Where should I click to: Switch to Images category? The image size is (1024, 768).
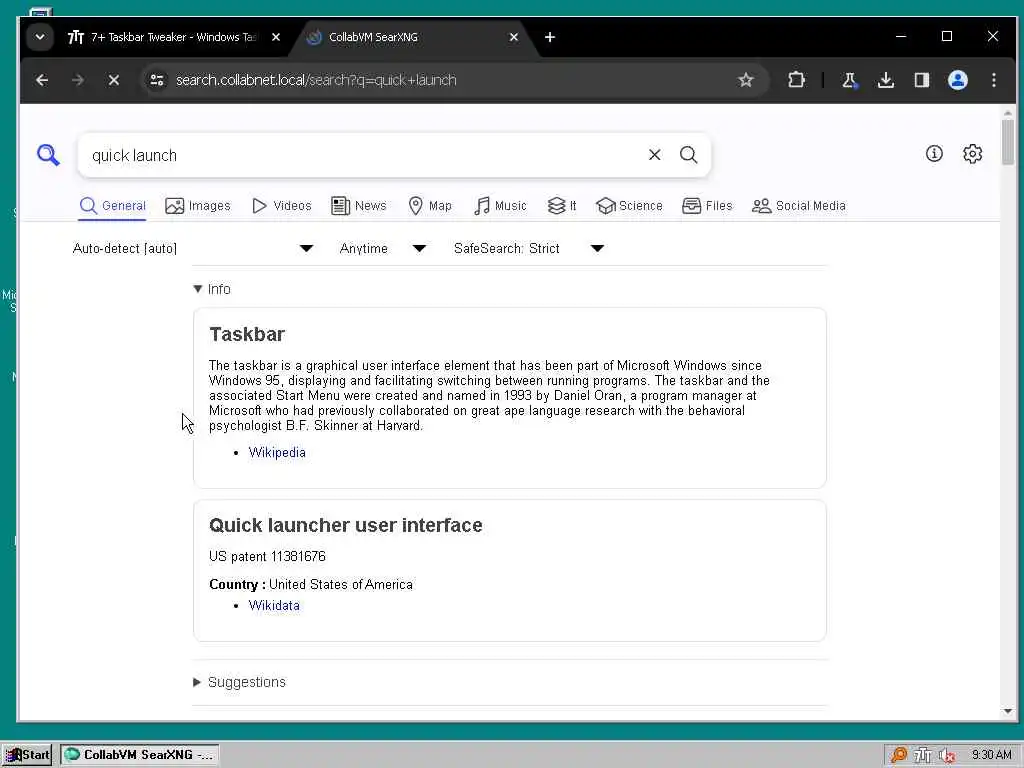(x=198, y=206)
